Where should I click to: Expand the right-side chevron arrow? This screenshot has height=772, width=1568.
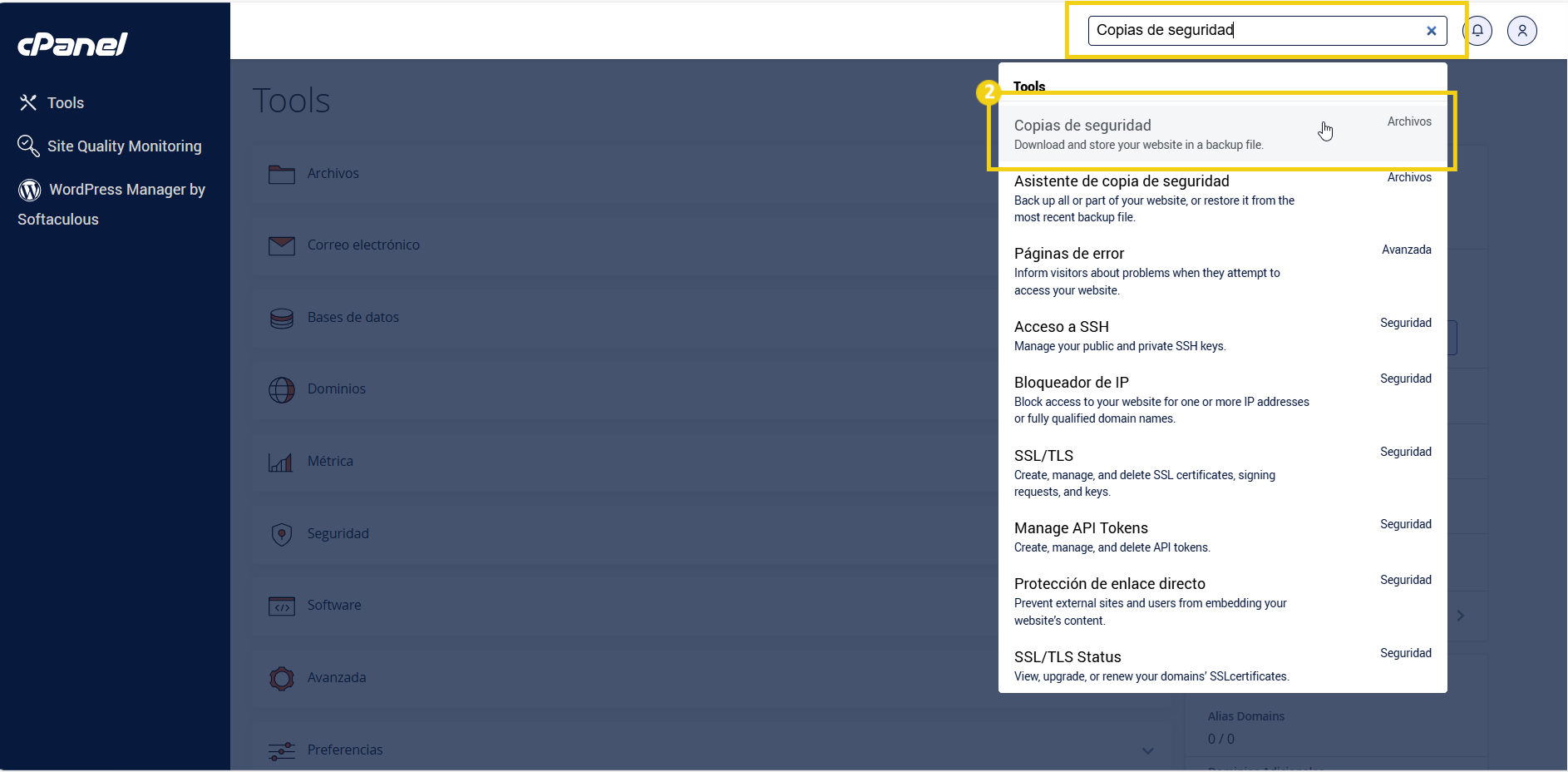click(x=1461, y=616)
